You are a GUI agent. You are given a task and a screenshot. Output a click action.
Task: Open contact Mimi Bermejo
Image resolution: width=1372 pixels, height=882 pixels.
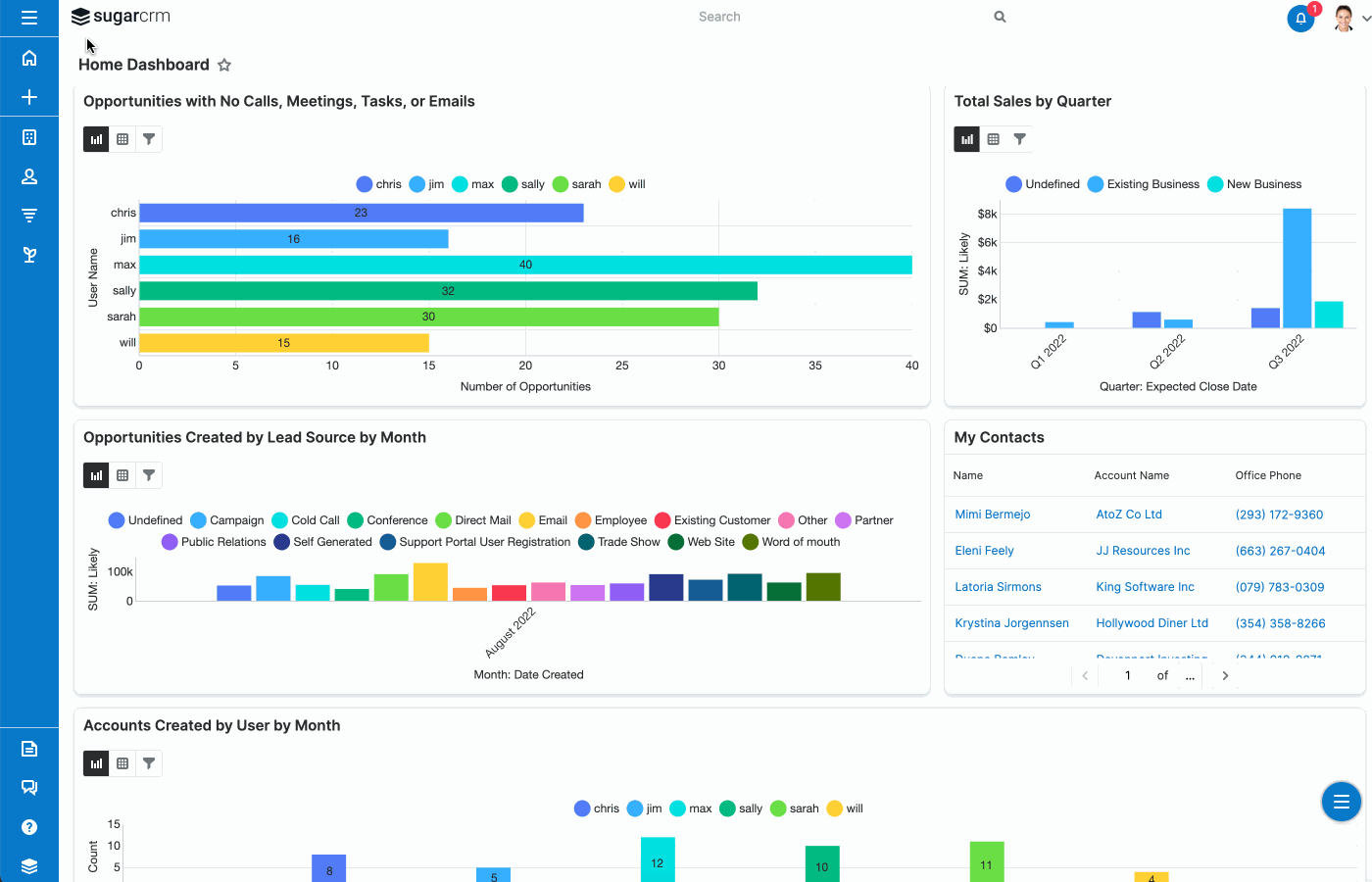pyautogui.click(x=992, y=514)
